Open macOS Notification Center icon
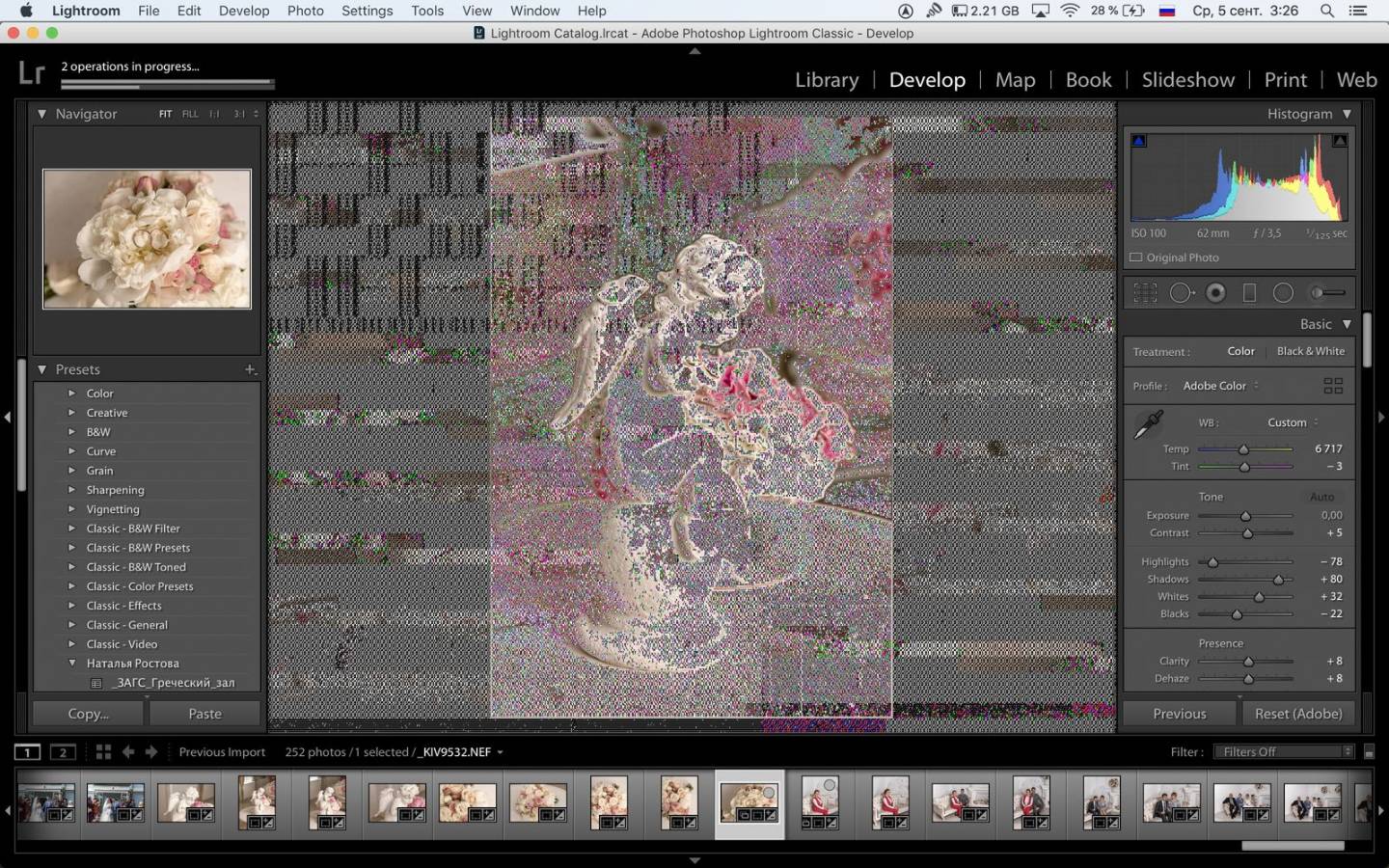The image size is (1389, 868). coord(1358,11)
